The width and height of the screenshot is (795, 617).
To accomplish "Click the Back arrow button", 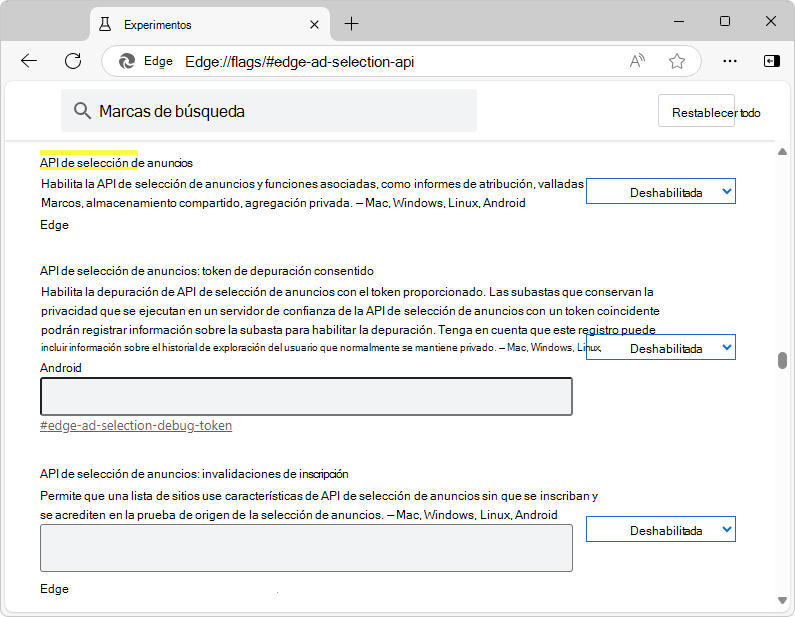I will pos(29,61).
